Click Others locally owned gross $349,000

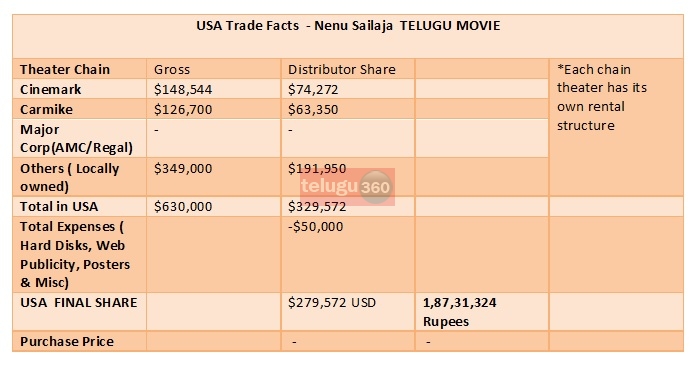[x=183, y=168]
